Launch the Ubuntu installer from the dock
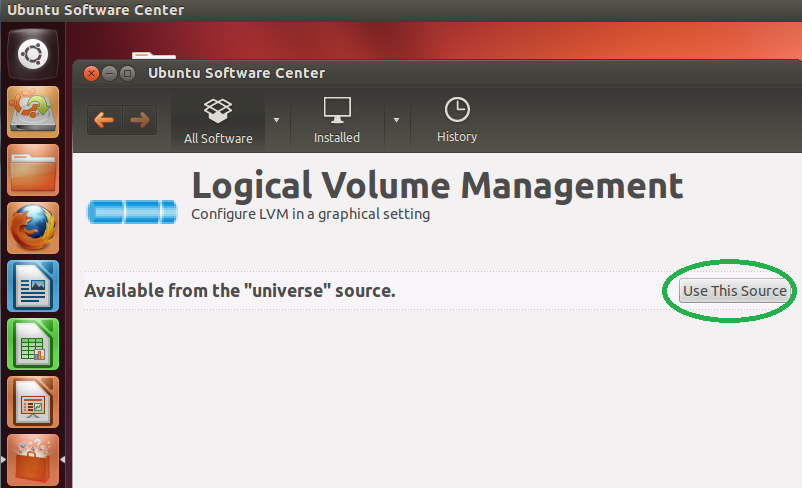 33,112
